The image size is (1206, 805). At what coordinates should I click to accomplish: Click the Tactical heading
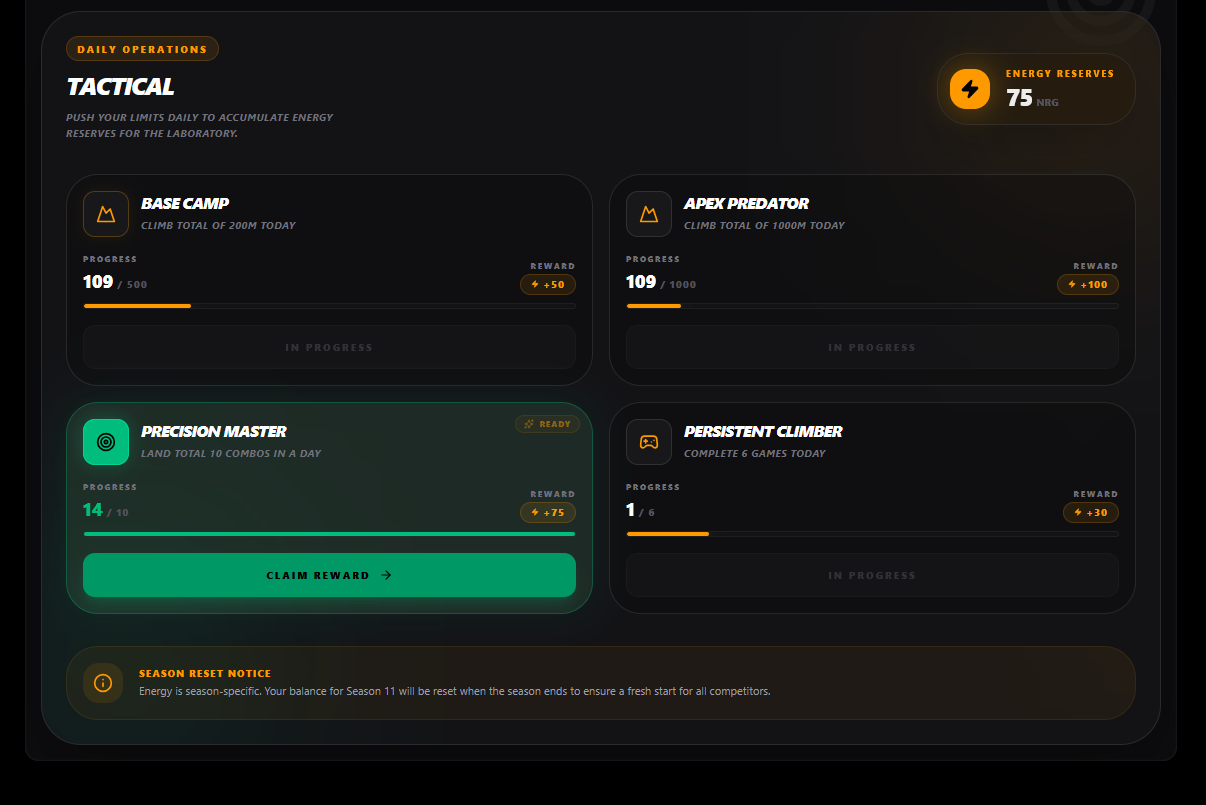(120, 87)
